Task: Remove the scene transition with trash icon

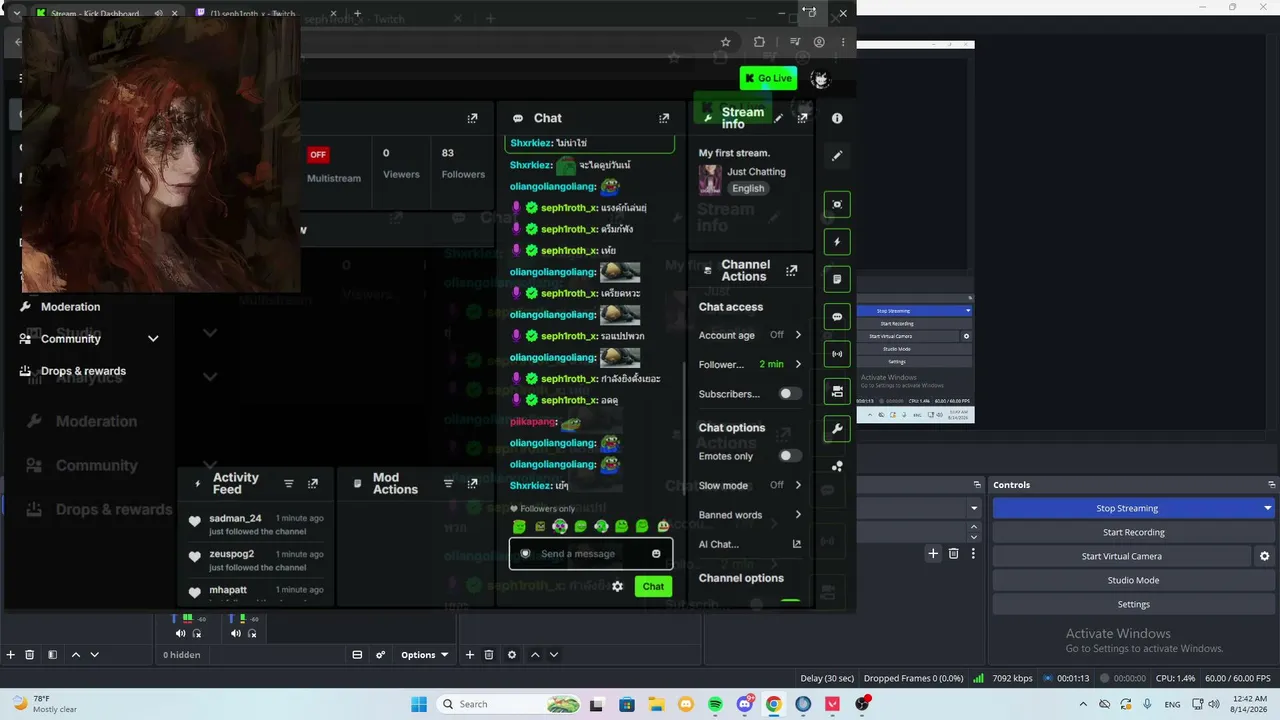Action: (953, 553)
